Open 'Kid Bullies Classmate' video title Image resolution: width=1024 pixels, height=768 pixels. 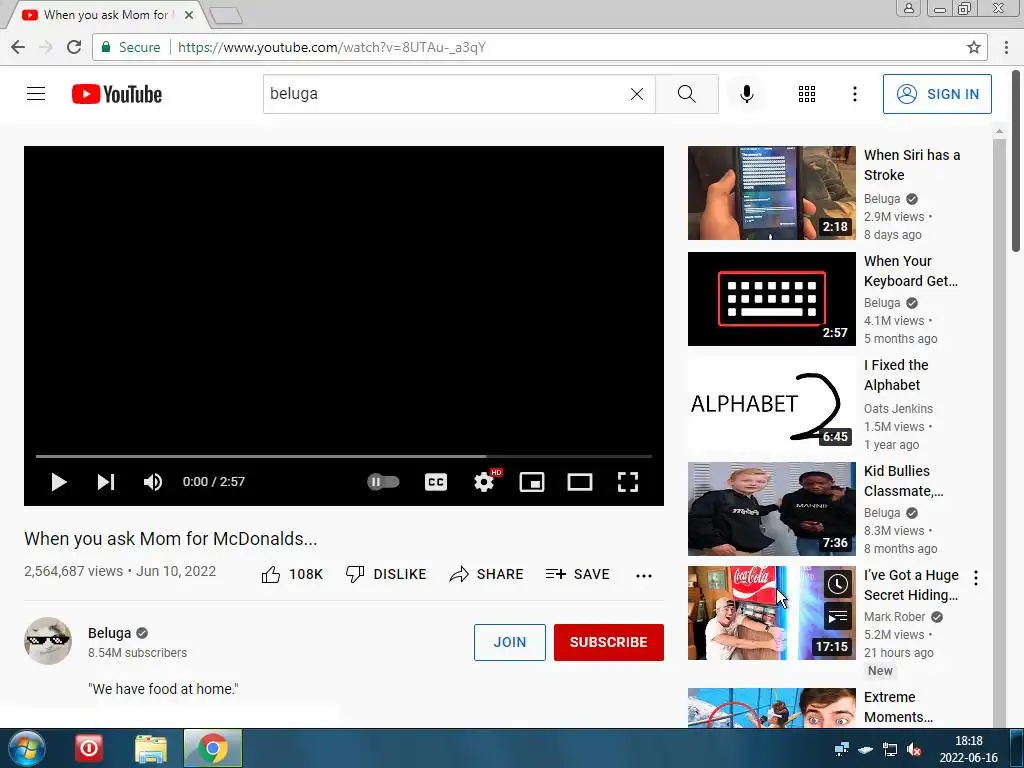pos(903,481)
